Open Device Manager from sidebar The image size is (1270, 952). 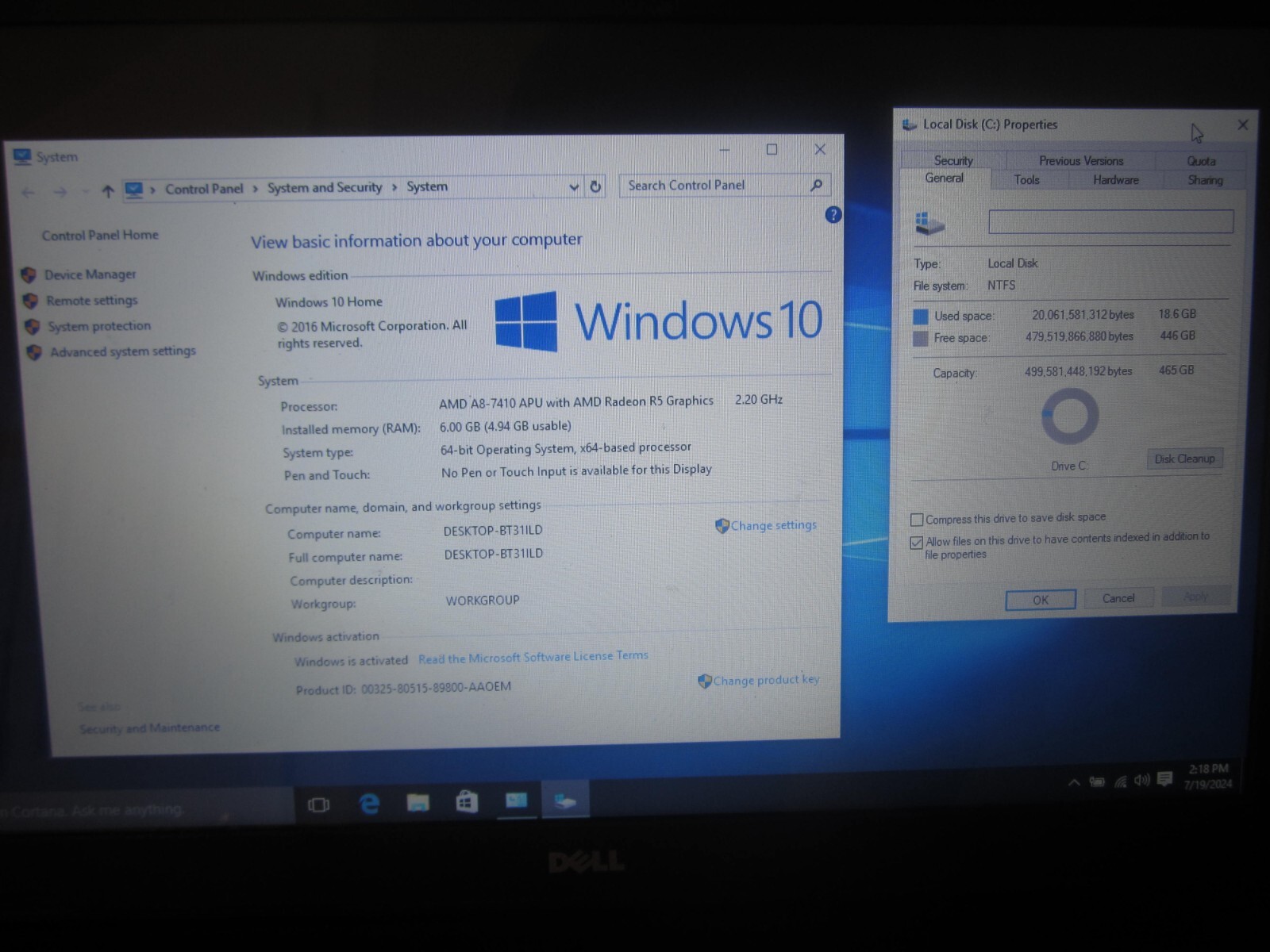coord(90,274)
